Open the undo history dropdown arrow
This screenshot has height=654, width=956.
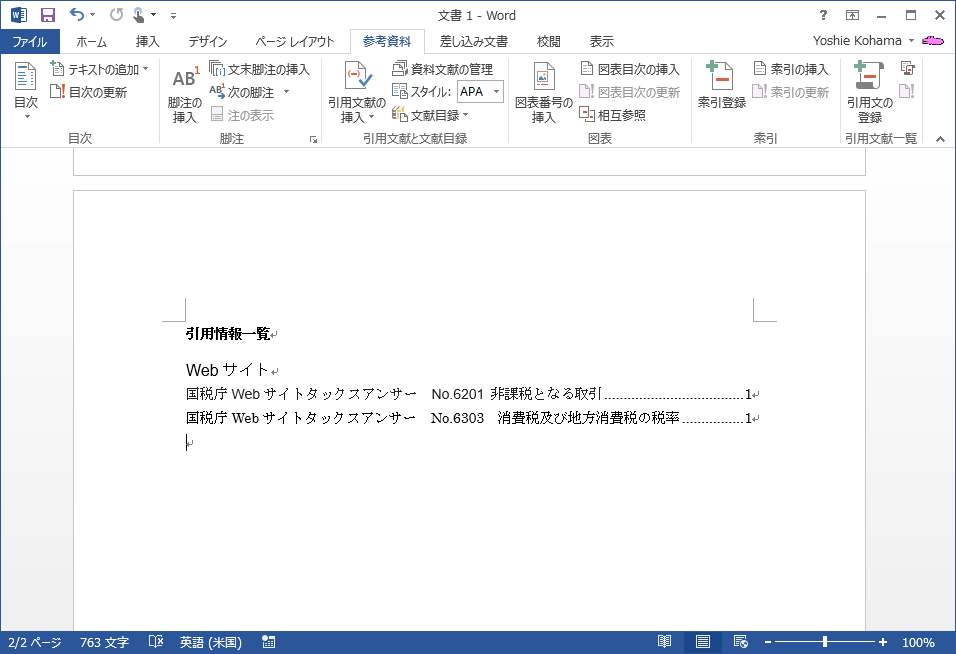pyautogui.click(x=92, y=15)
